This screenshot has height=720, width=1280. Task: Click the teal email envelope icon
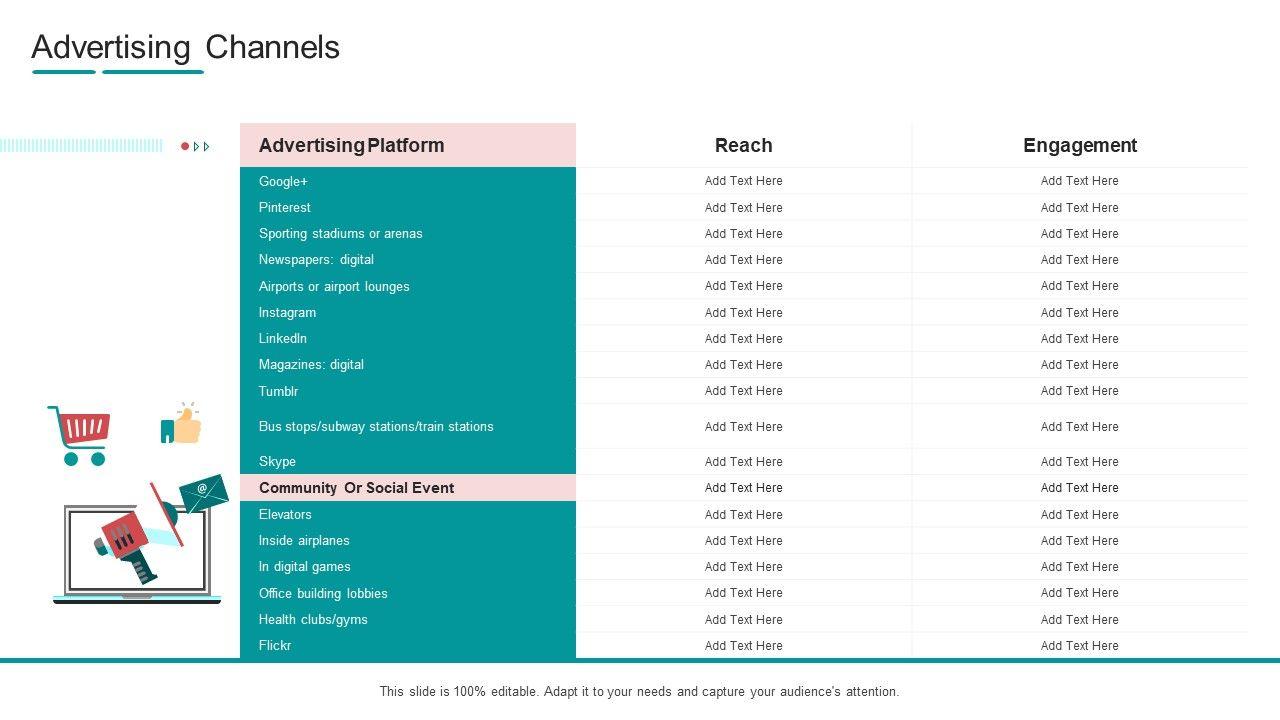(x=204, y=492)
